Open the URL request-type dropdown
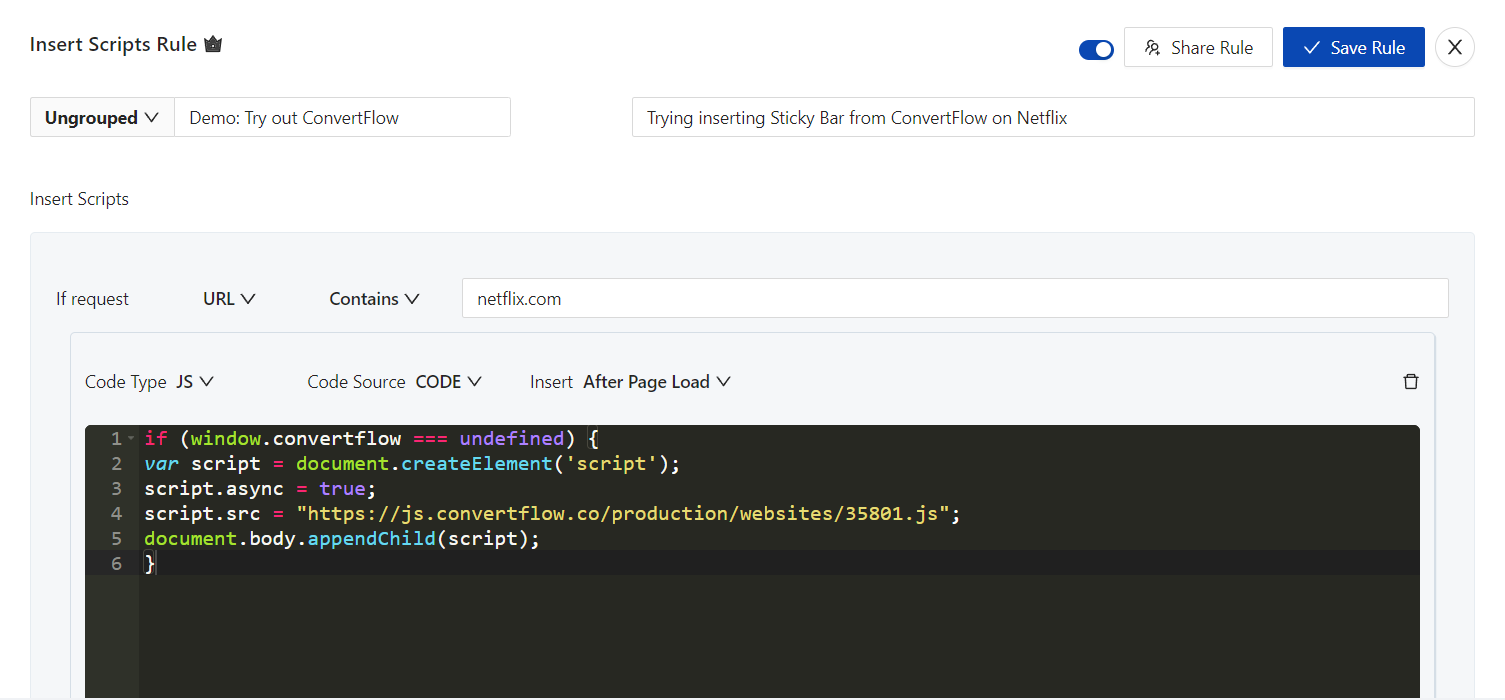Image resolution: width=1505 pixels, height=700 pixels. [229, 299]
